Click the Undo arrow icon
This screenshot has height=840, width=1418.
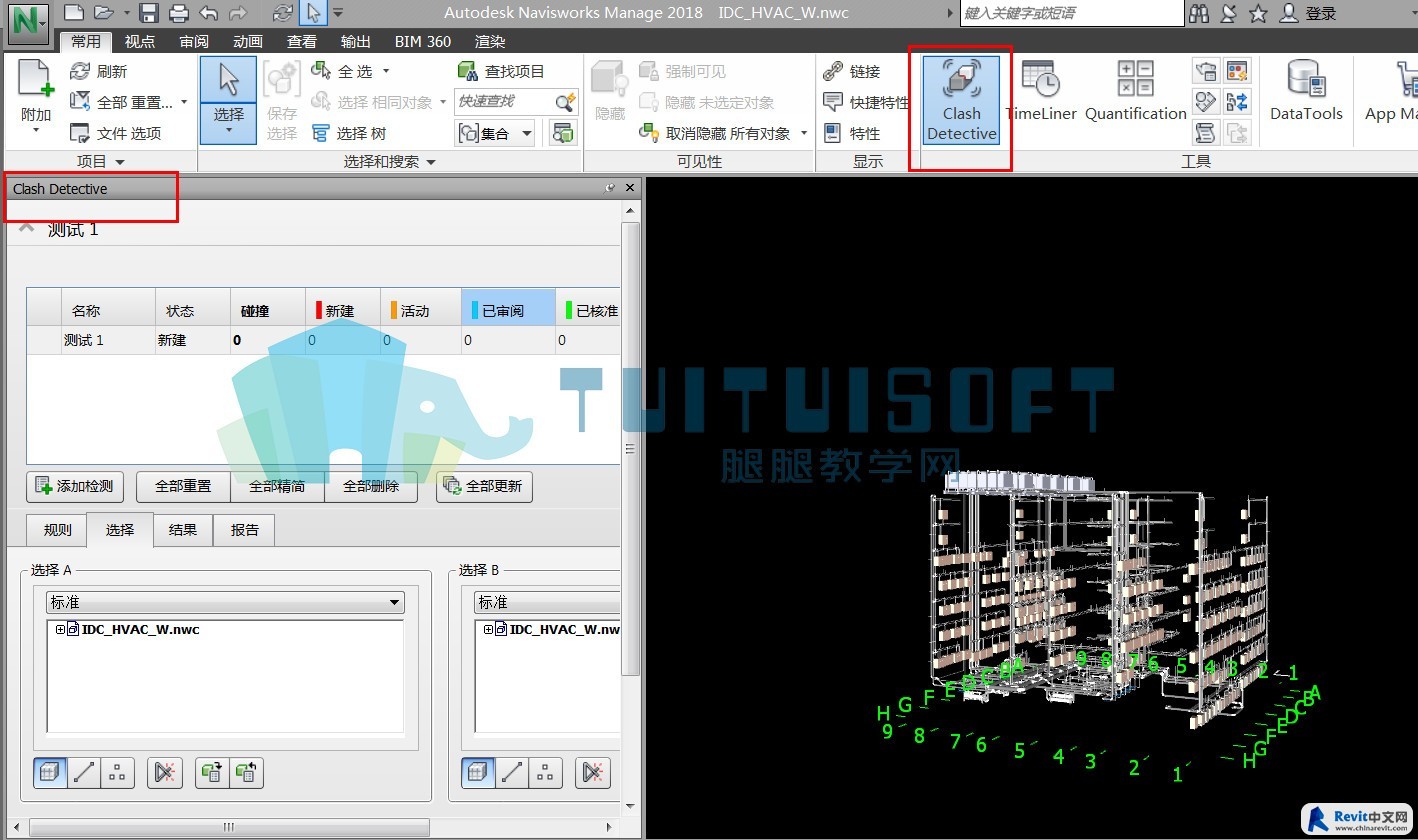[208, 13]
